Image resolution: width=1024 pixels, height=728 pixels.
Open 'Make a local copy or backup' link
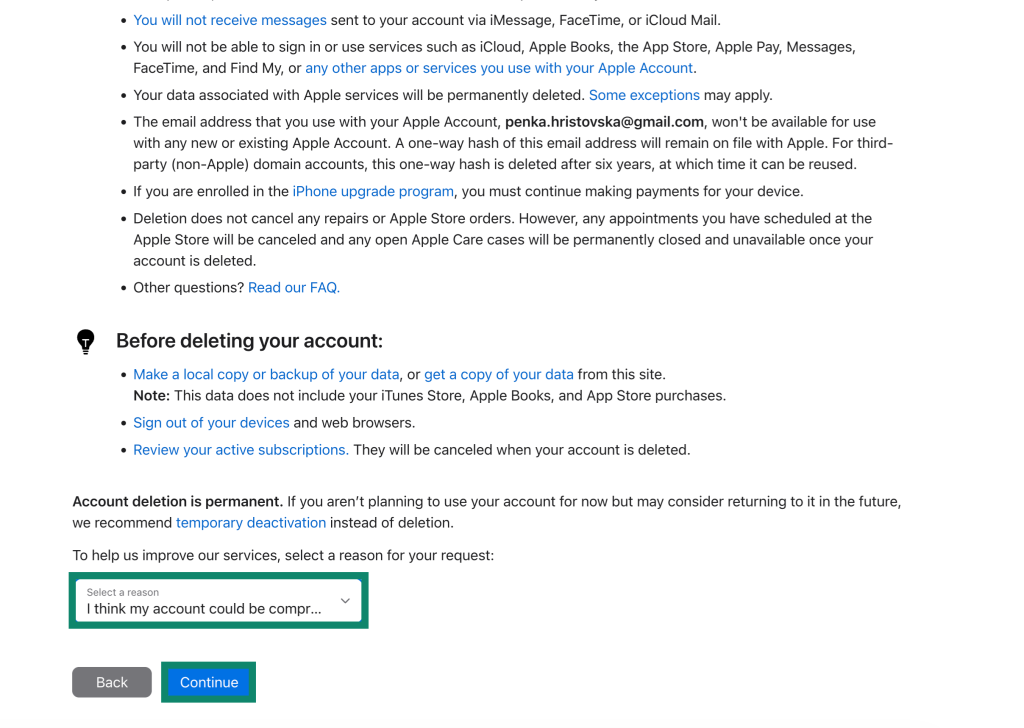click(x=266, y=374)
